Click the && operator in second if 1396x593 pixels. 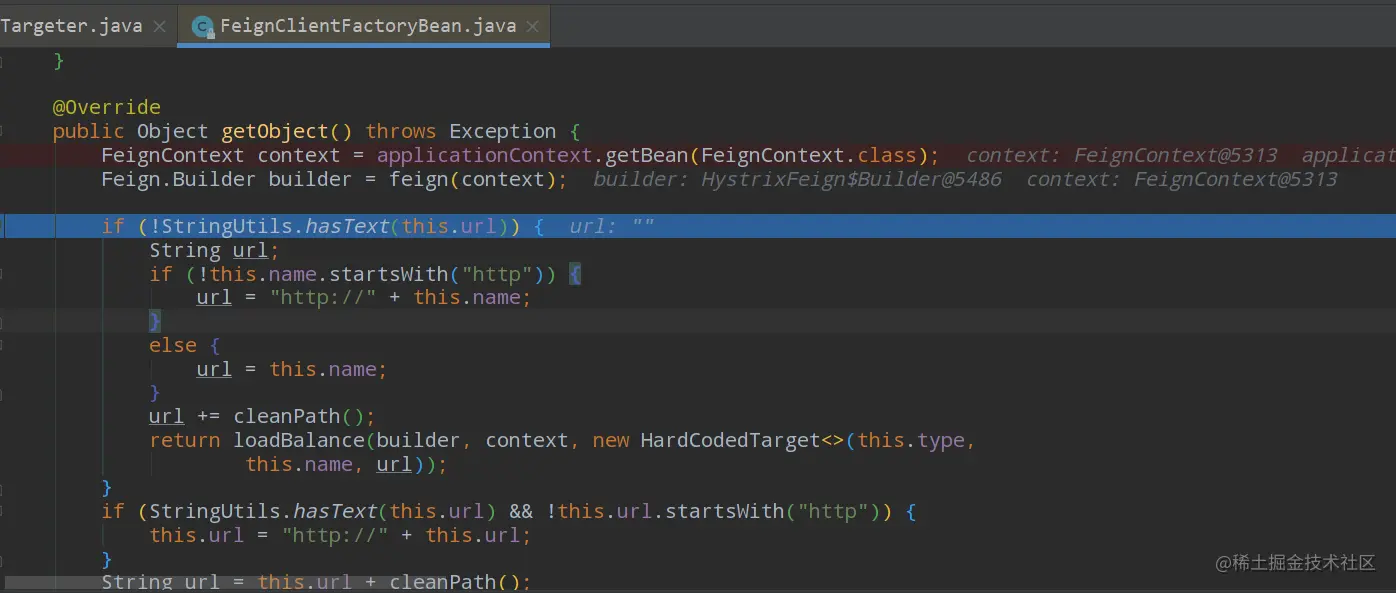point(521,511)
